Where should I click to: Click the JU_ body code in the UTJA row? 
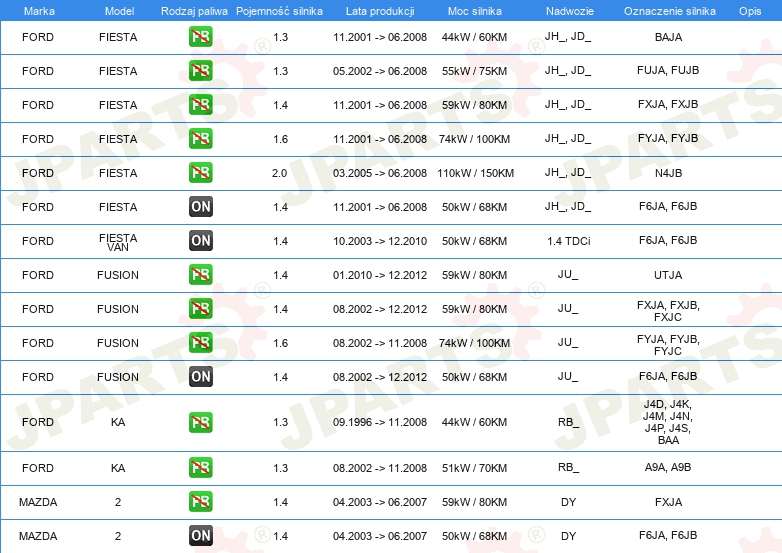click(x=568, y=274)
